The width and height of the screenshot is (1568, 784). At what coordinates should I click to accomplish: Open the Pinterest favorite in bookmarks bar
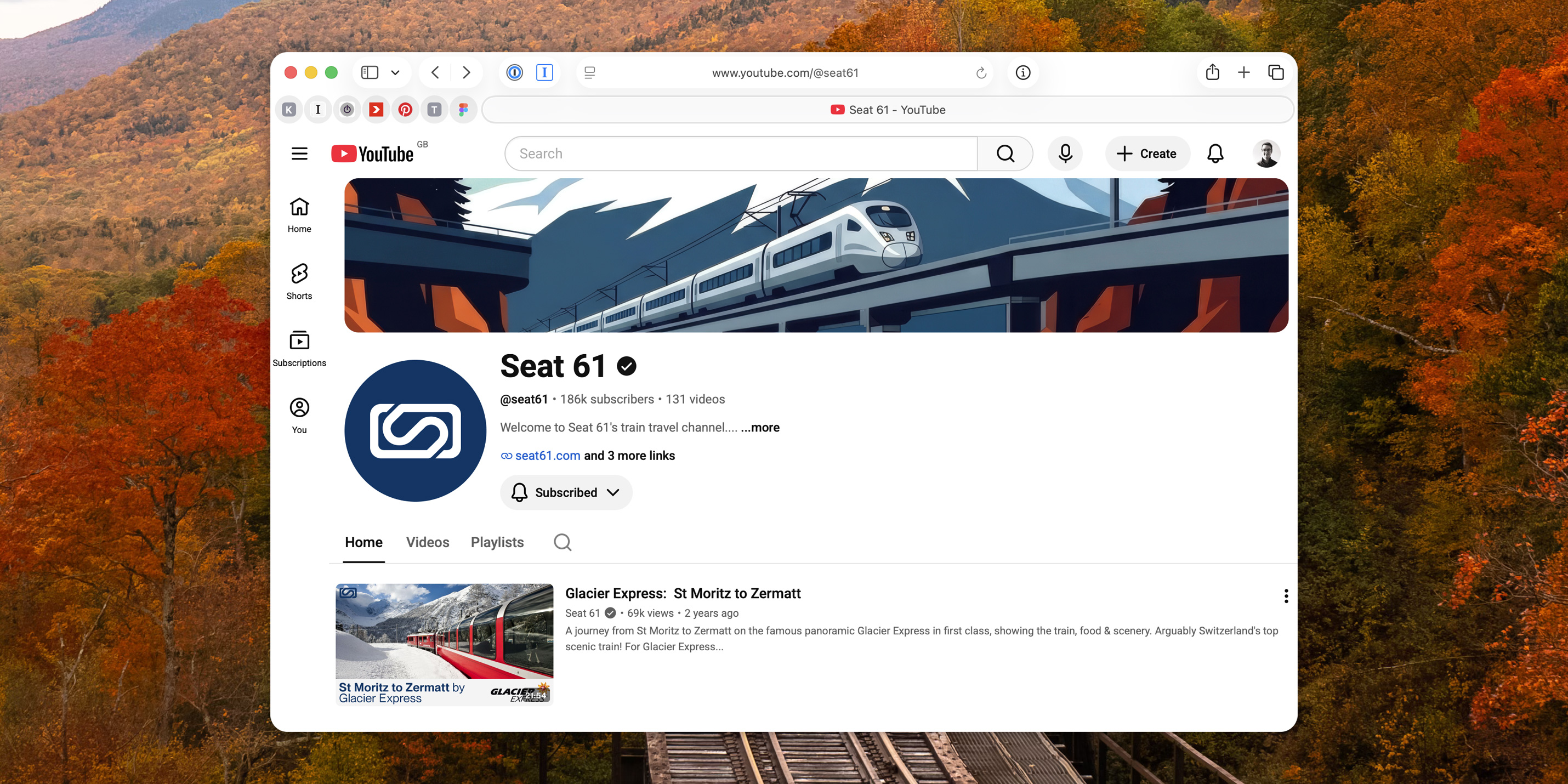(405, 110)
